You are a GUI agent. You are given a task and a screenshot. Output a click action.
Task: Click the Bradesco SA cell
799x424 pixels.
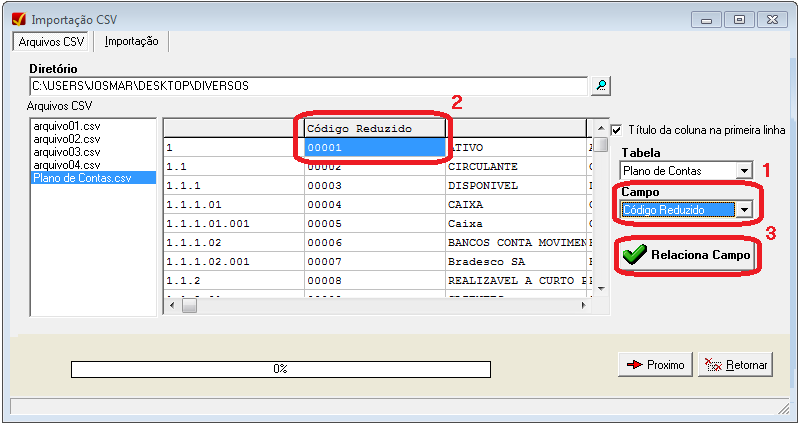click(x=517, y=261)
